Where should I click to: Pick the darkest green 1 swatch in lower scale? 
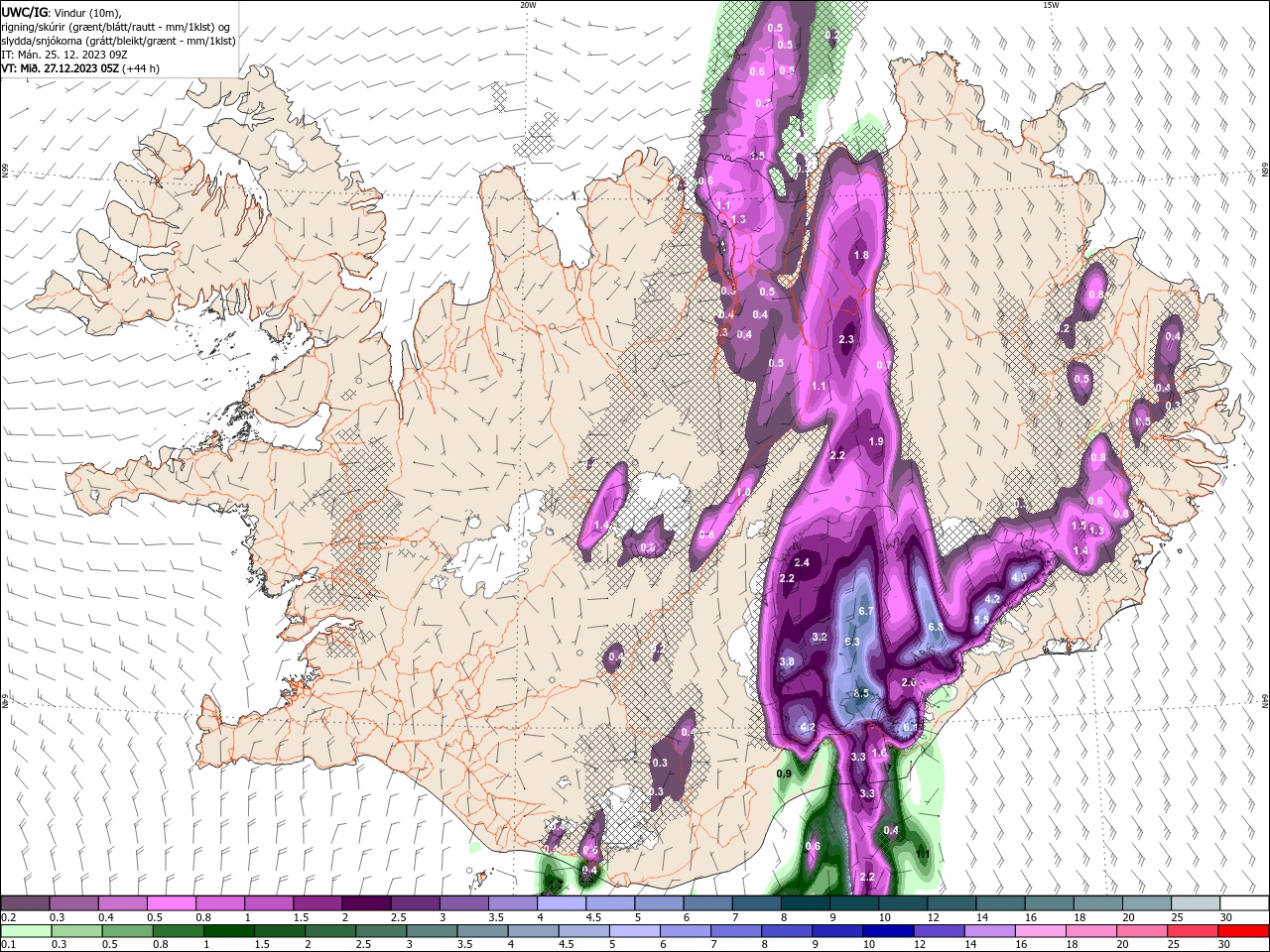tap(229, 931)
